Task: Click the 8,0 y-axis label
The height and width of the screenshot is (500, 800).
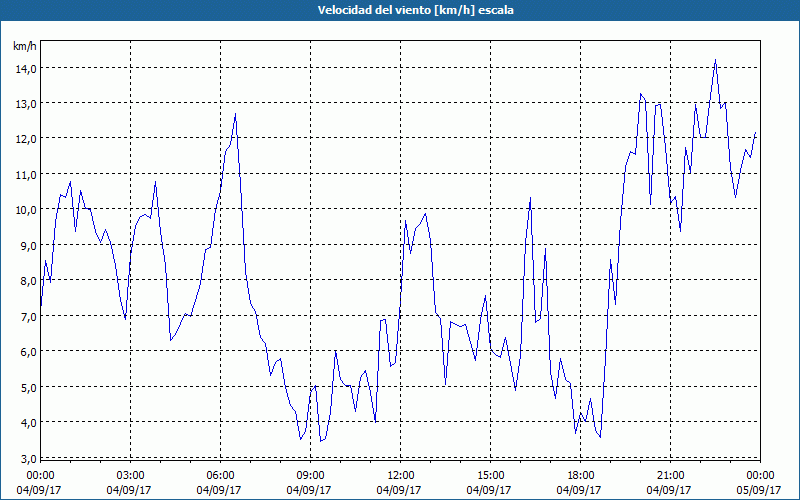Action: click(x=27, y=280)
